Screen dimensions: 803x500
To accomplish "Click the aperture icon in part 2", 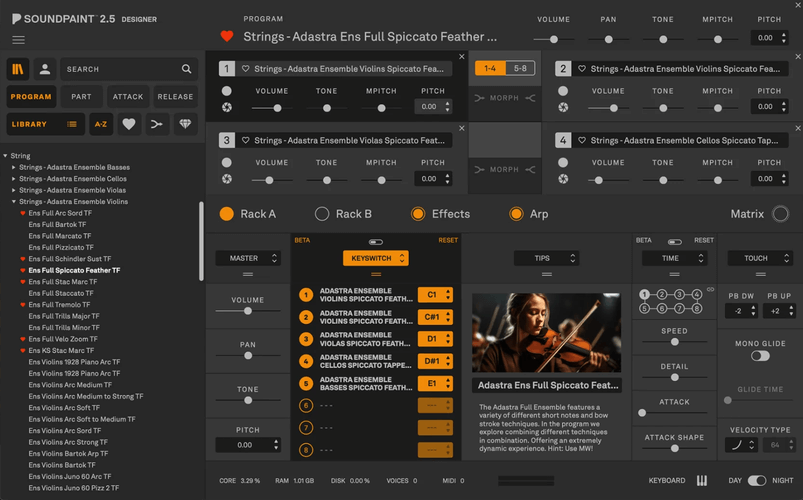I will pos(563,107).
